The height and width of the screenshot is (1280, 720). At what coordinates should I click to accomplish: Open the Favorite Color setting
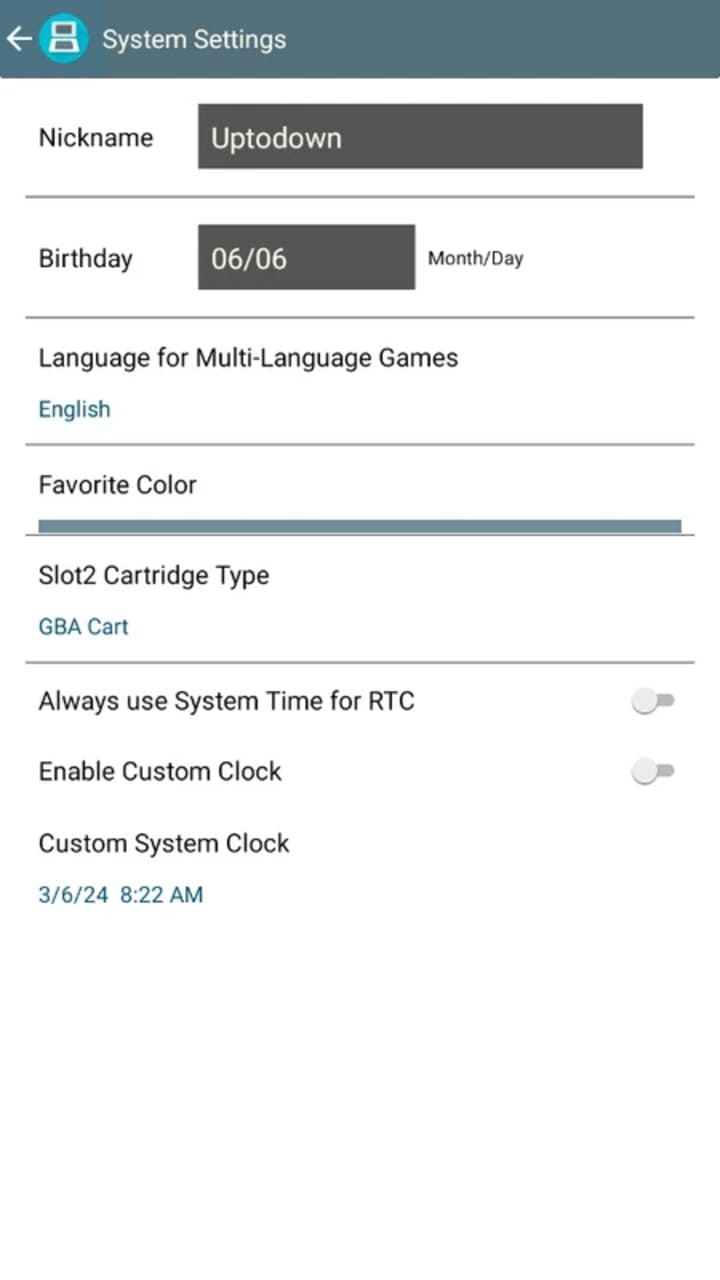117,485
